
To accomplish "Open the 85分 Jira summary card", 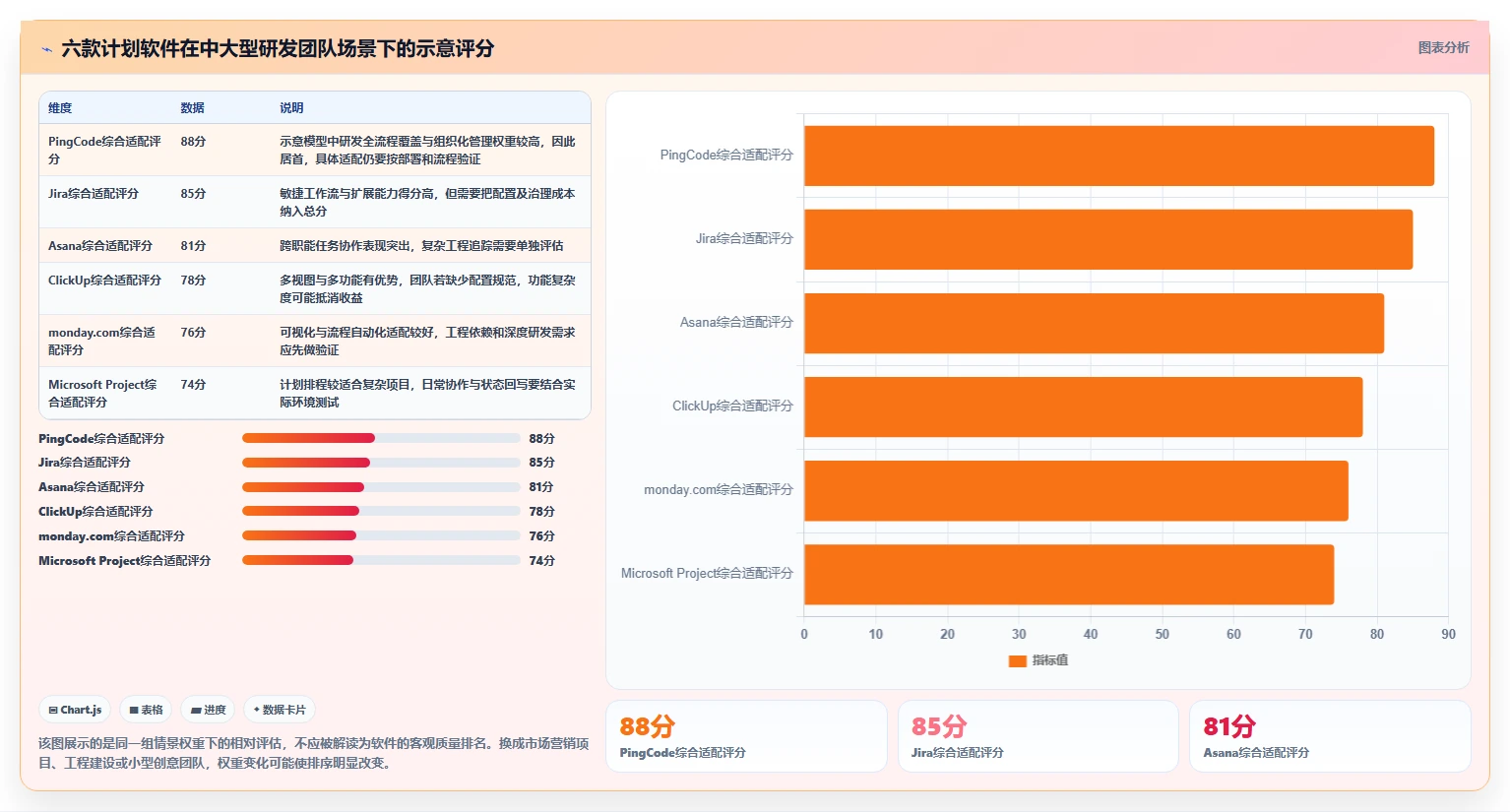I will pyautogui.click(x=1038, y=736).
